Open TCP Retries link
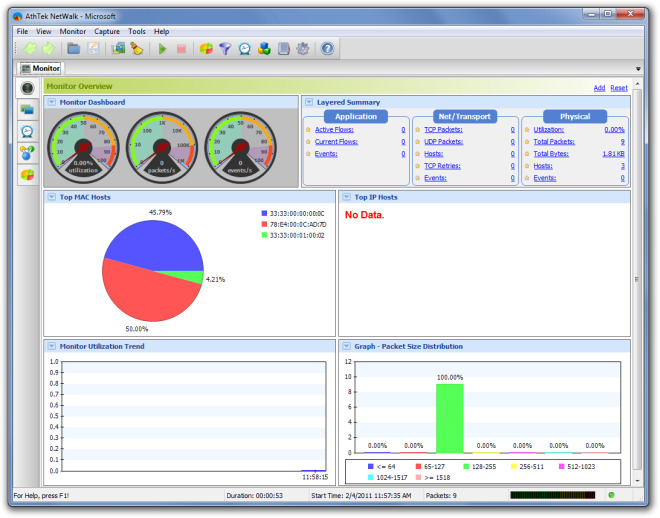Image resolution: width=660 pixels, height=518 pixels. point(442,166)
